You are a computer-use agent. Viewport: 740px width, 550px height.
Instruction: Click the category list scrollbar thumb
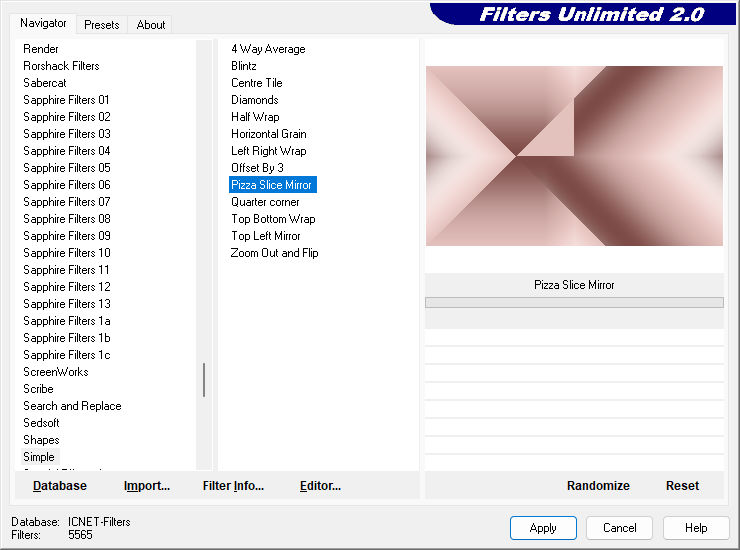click(204, 380)
